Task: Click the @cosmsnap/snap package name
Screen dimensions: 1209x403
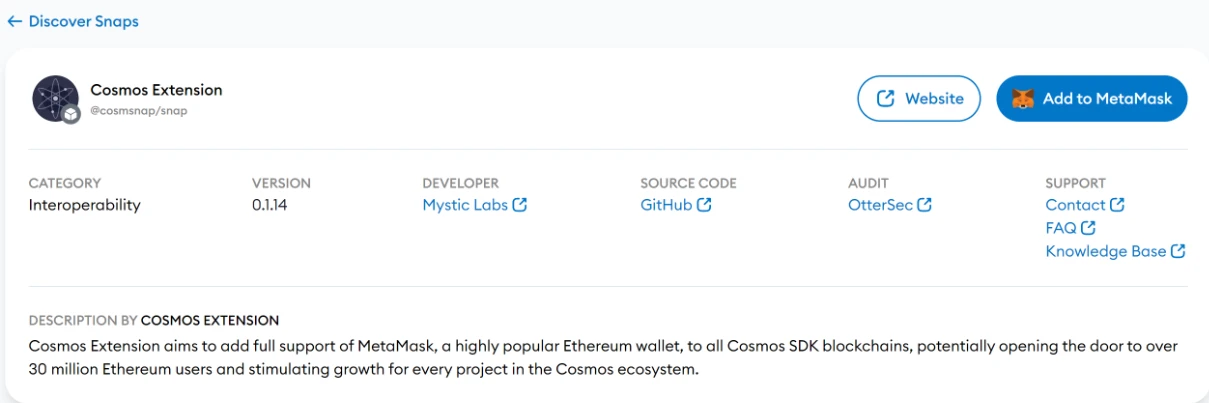Action: (139, 111)
